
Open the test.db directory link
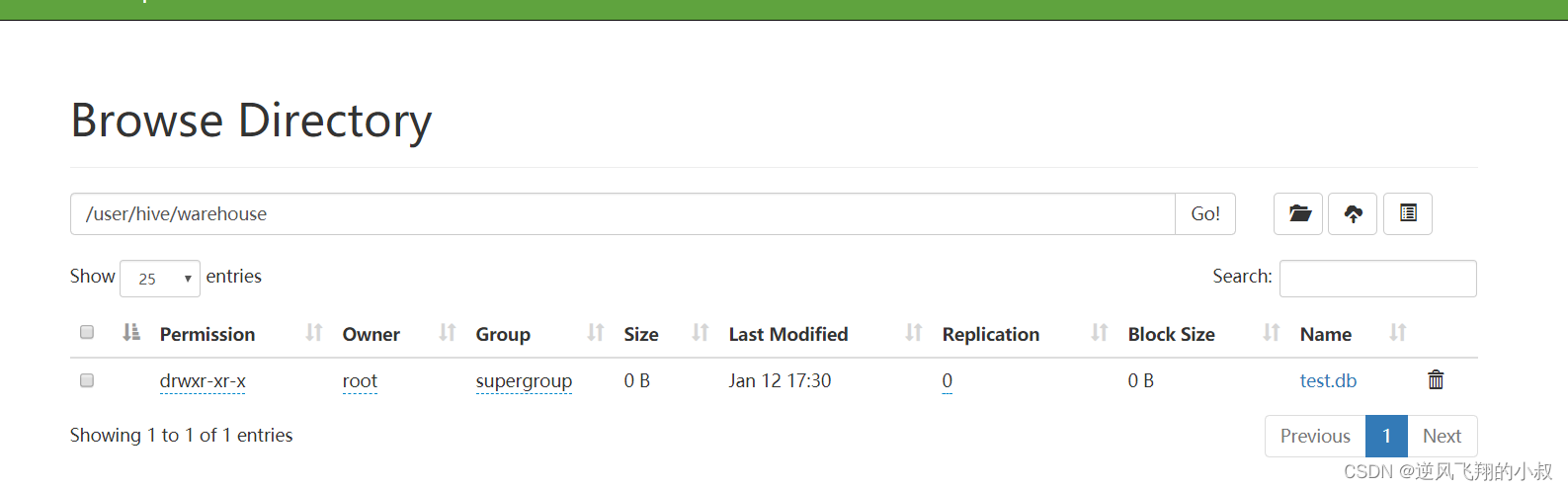(x=1328, y=380)
